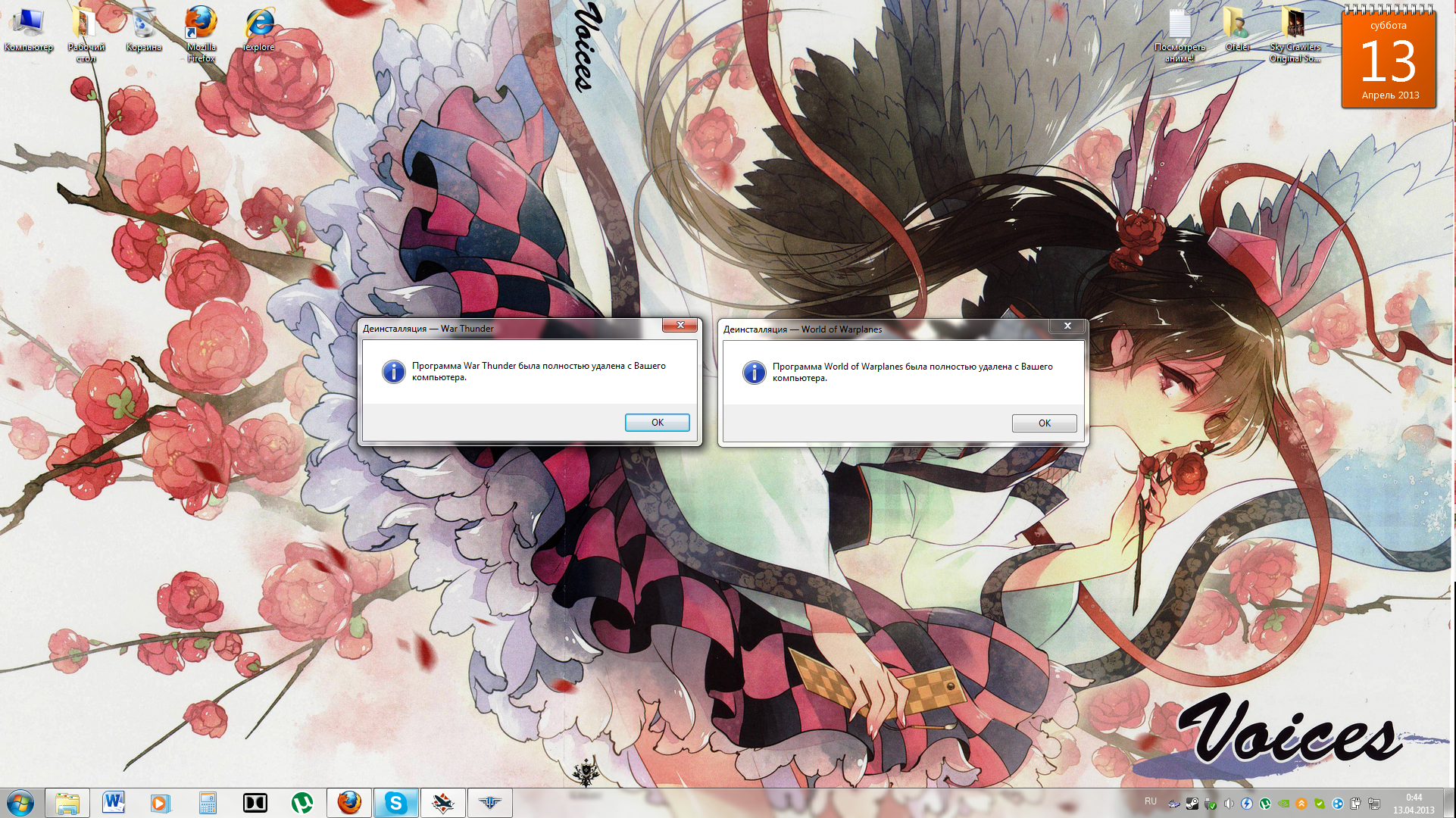
Task: Open the Dolby app on the taskbar
Action: point(255,803)
